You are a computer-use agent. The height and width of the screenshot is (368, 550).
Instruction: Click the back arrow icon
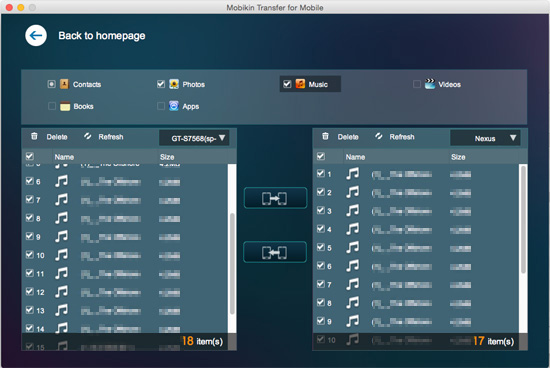[x=36, y=35]
